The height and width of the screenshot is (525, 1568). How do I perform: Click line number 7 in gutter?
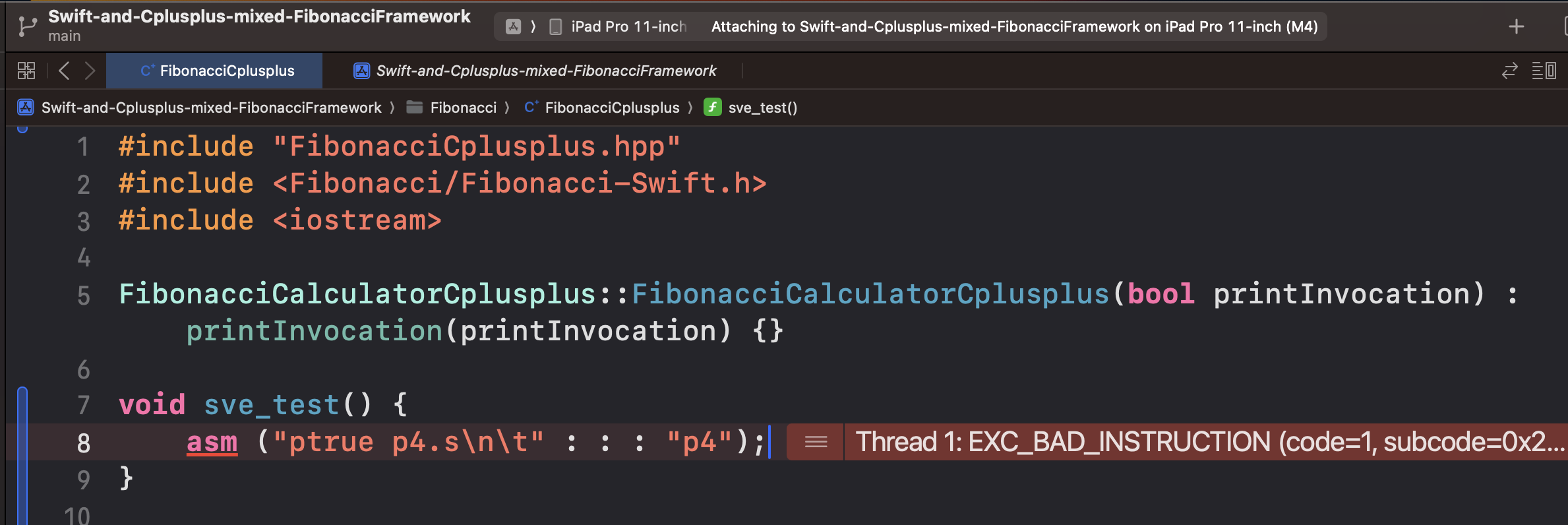pos(83,405)
